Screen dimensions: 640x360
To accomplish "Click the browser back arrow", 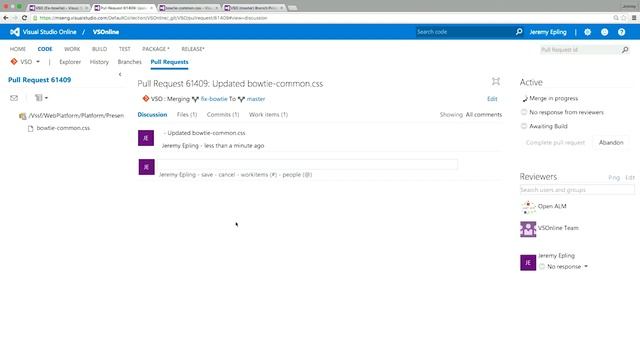I will (x=6, y=18).
